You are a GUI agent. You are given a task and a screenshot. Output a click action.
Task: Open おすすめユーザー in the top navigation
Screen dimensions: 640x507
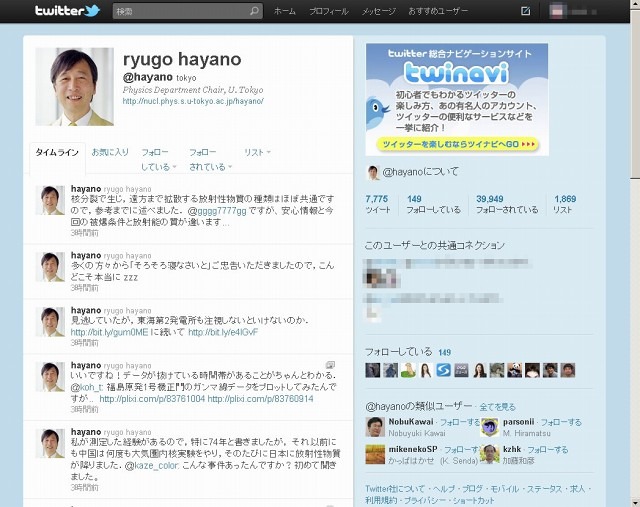point(438,11)
